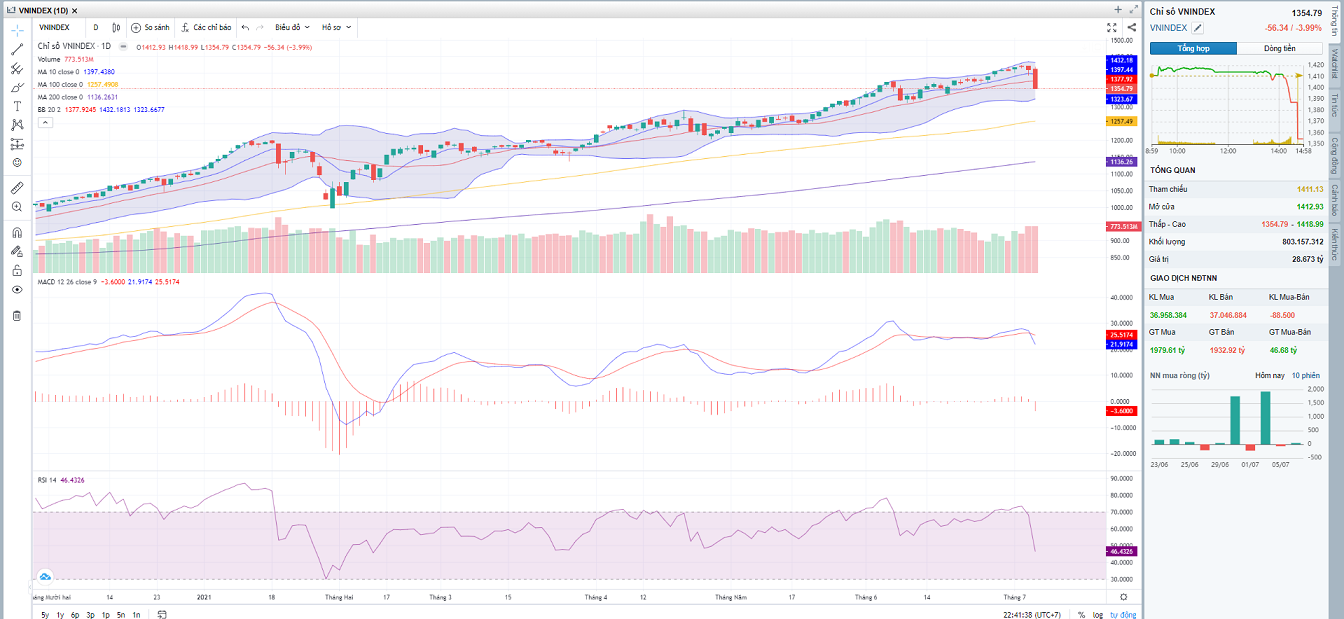Open the Biểu đồ dropdown
Screen dimensions: 1344x619
(x=292, y=27)
